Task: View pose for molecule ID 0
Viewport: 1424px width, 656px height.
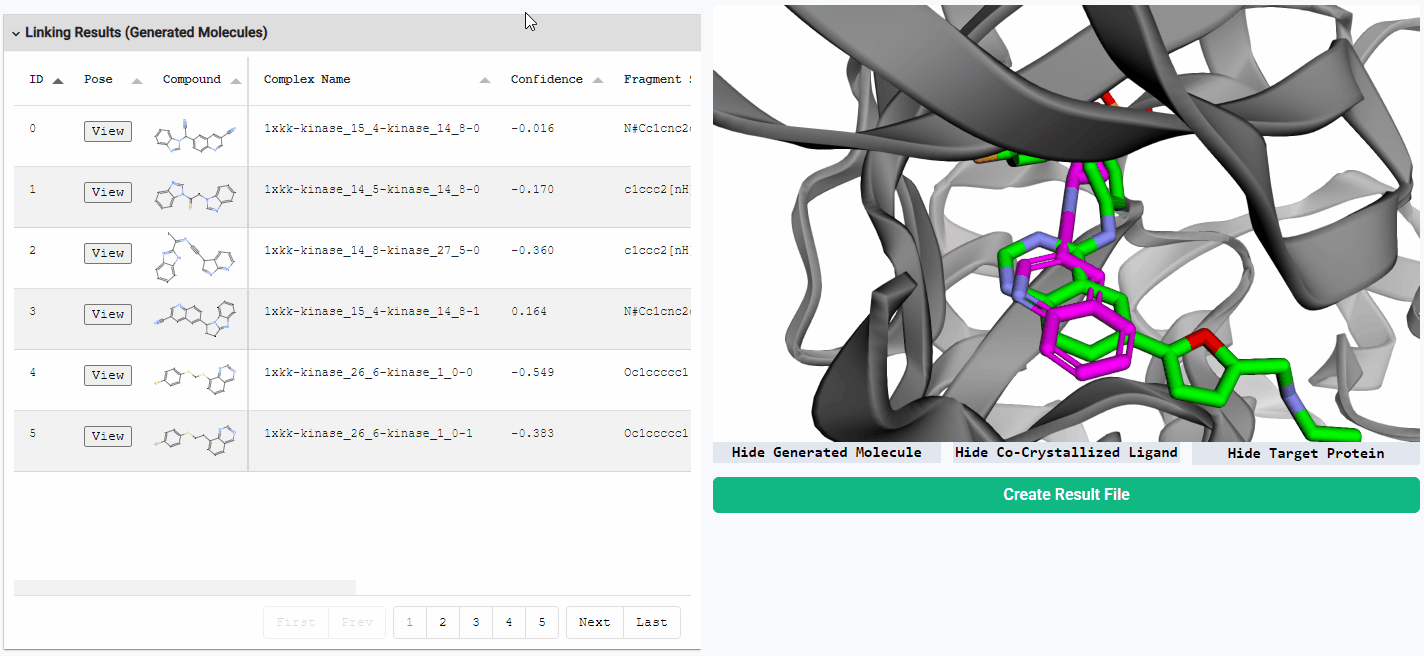Action: pyautogui.click(x=108, y=131)
